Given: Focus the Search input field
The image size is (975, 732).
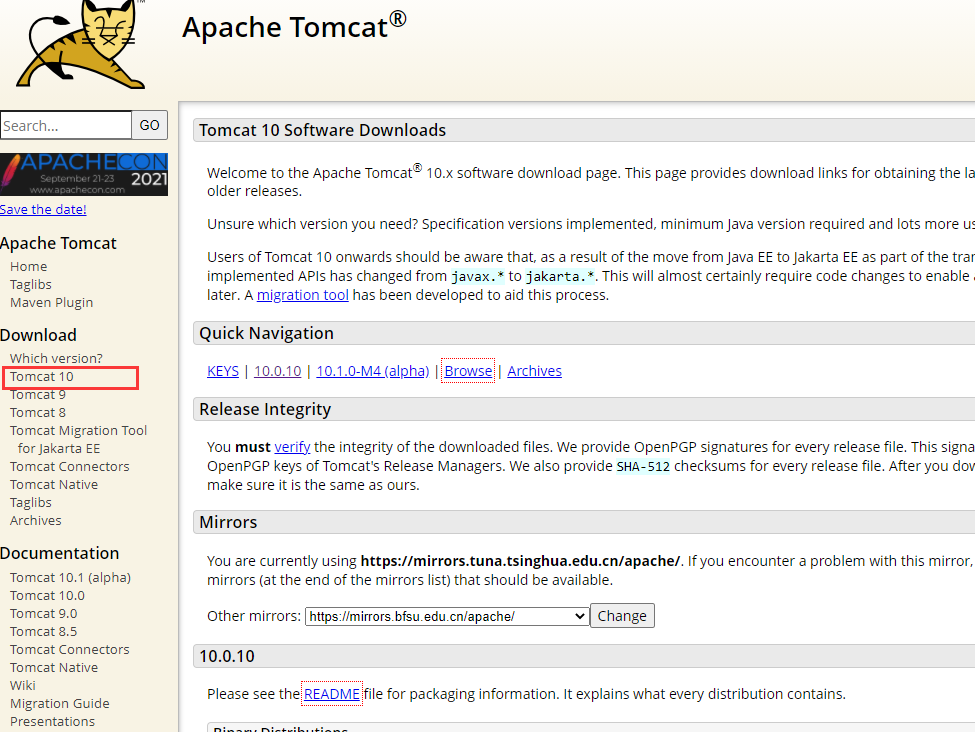Looking at the screenshot, I should coord(66,125).
